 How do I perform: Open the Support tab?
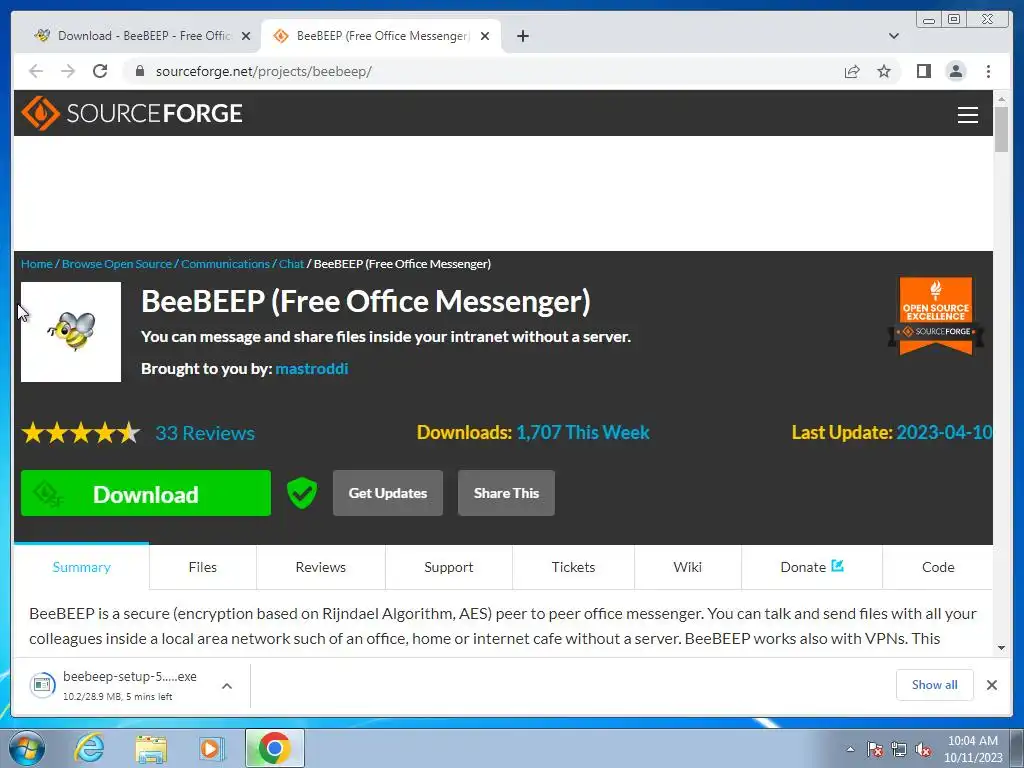pyautogui.click(x=449, y=567)
